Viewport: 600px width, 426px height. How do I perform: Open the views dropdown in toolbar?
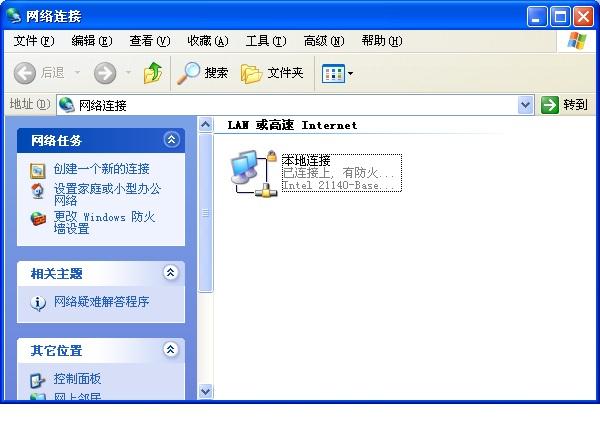pos(338,73)
